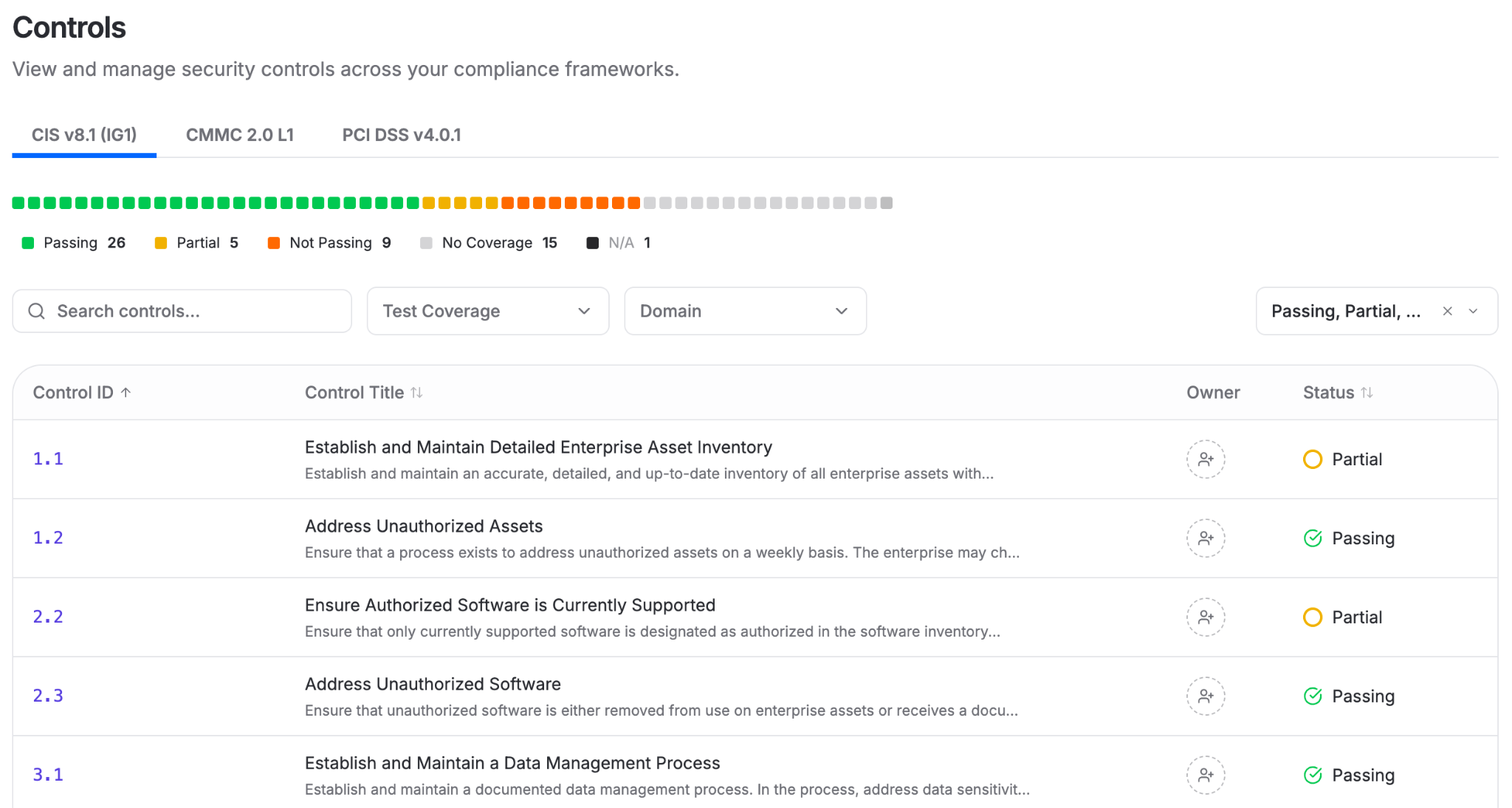The image size is (1512, 808).
Task: Click the Not Passing 9 legend label
Action: (340, 243)
